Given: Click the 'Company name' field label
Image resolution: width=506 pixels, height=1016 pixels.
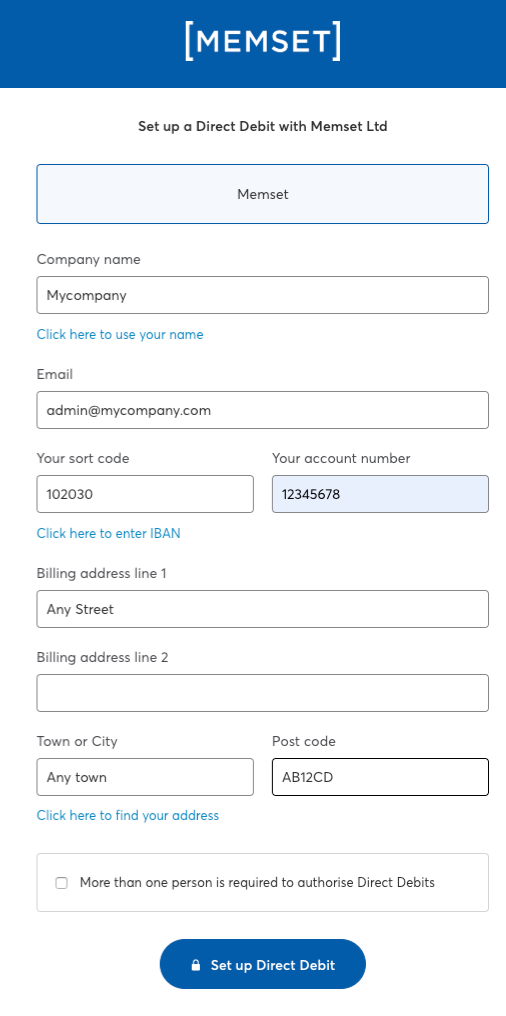Looking at the screenshot, I should [88, 259].
